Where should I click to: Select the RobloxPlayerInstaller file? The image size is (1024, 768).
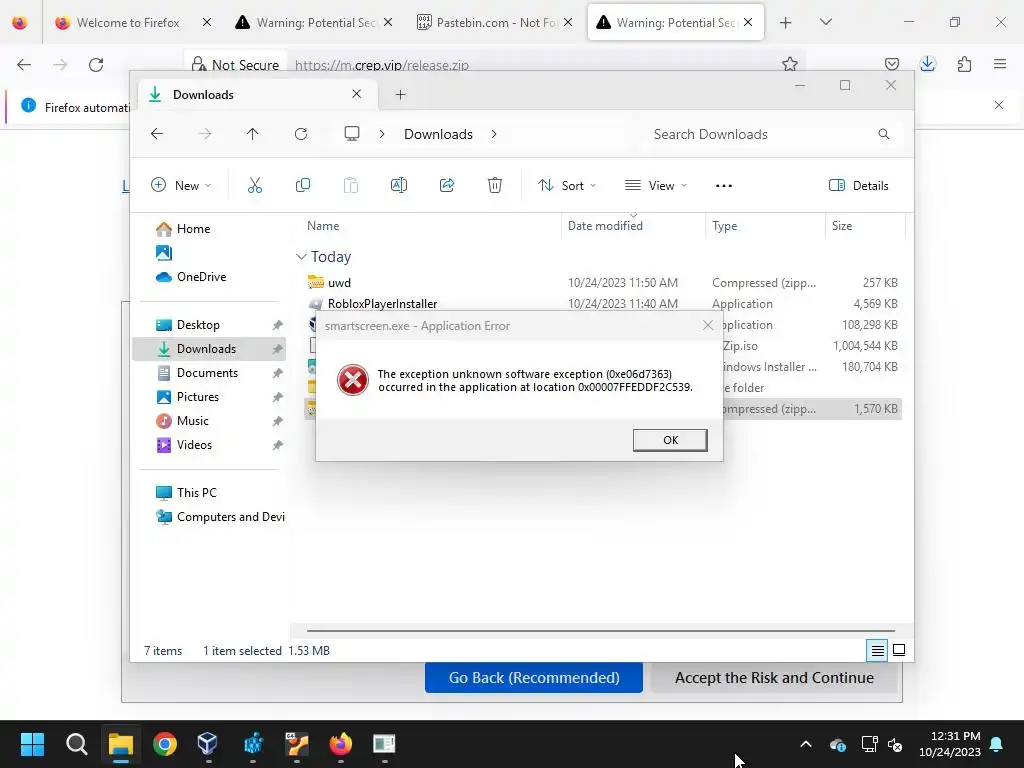(383, 304)
